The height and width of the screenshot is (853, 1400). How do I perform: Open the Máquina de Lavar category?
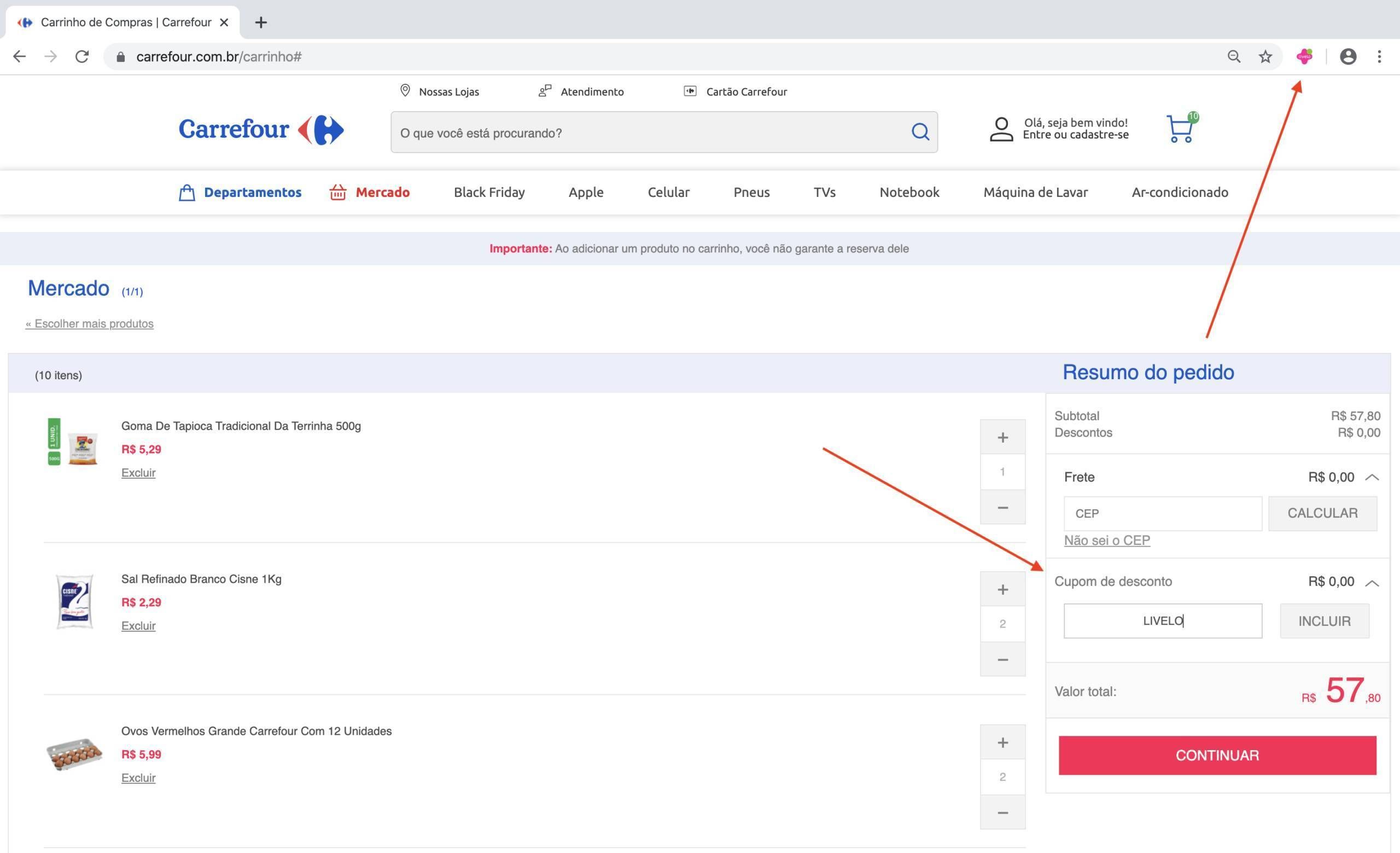click(1035, 192)
